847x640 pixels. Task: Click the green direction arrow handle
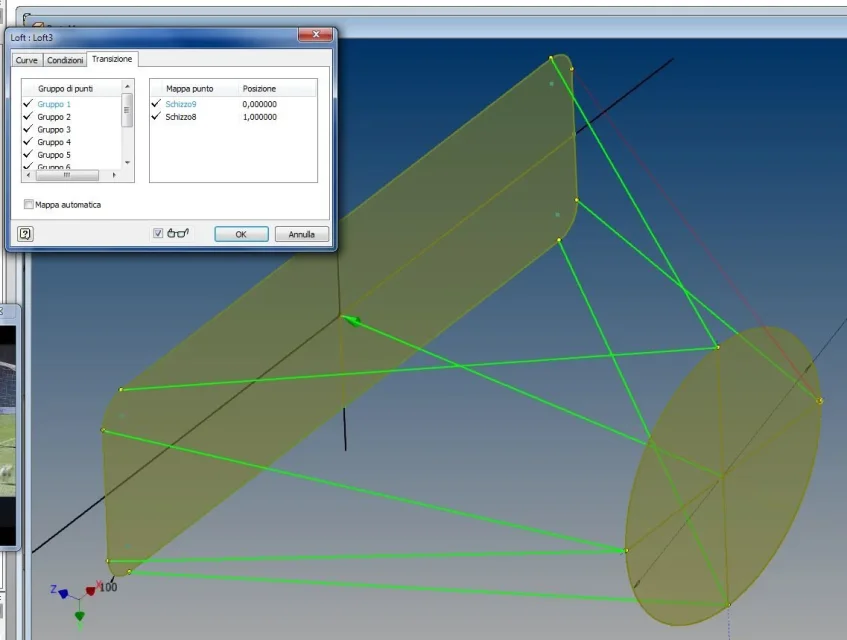(352, 320)
